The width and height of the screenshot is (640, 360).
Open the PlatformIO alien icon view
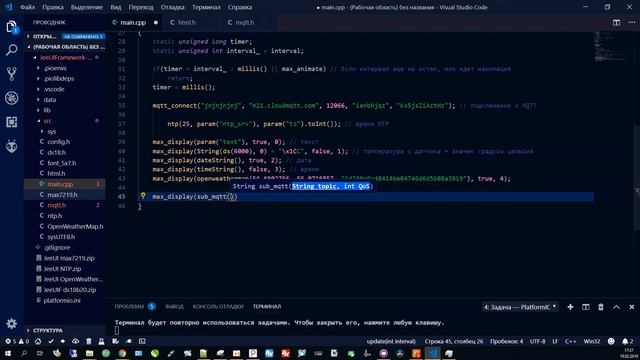click(11, 146)
